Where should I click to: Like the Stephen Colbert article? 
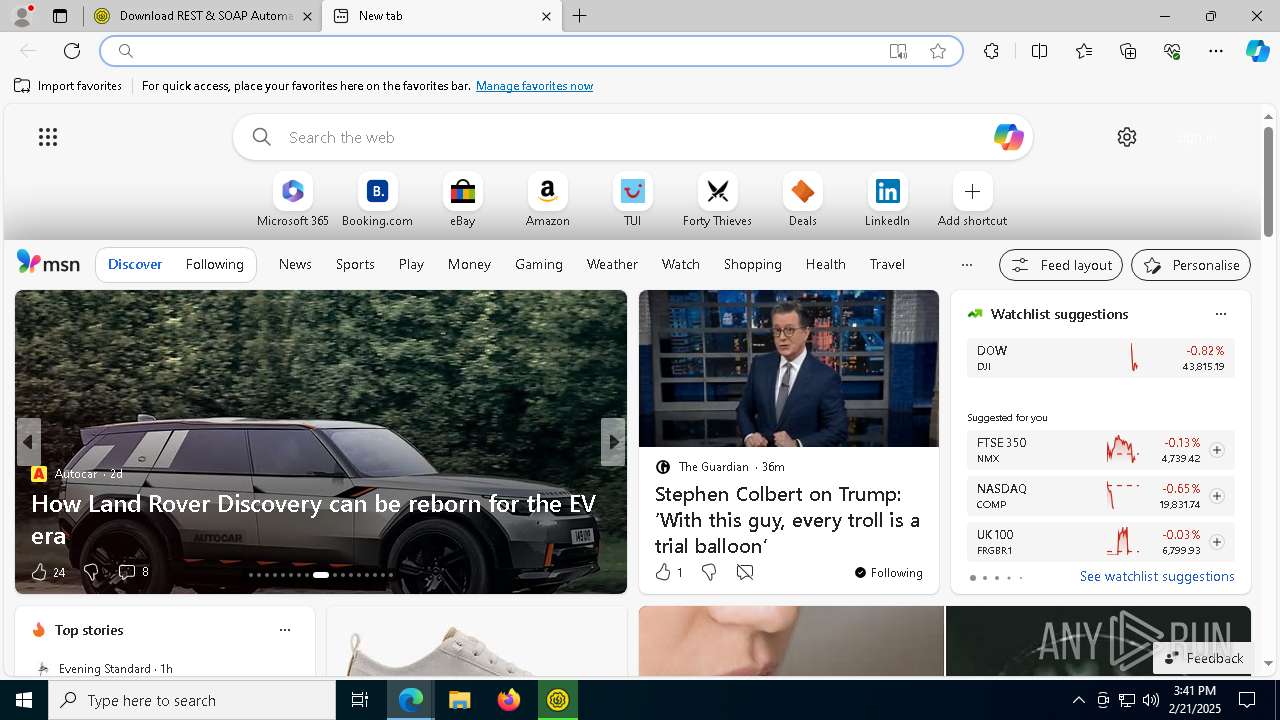668,572
